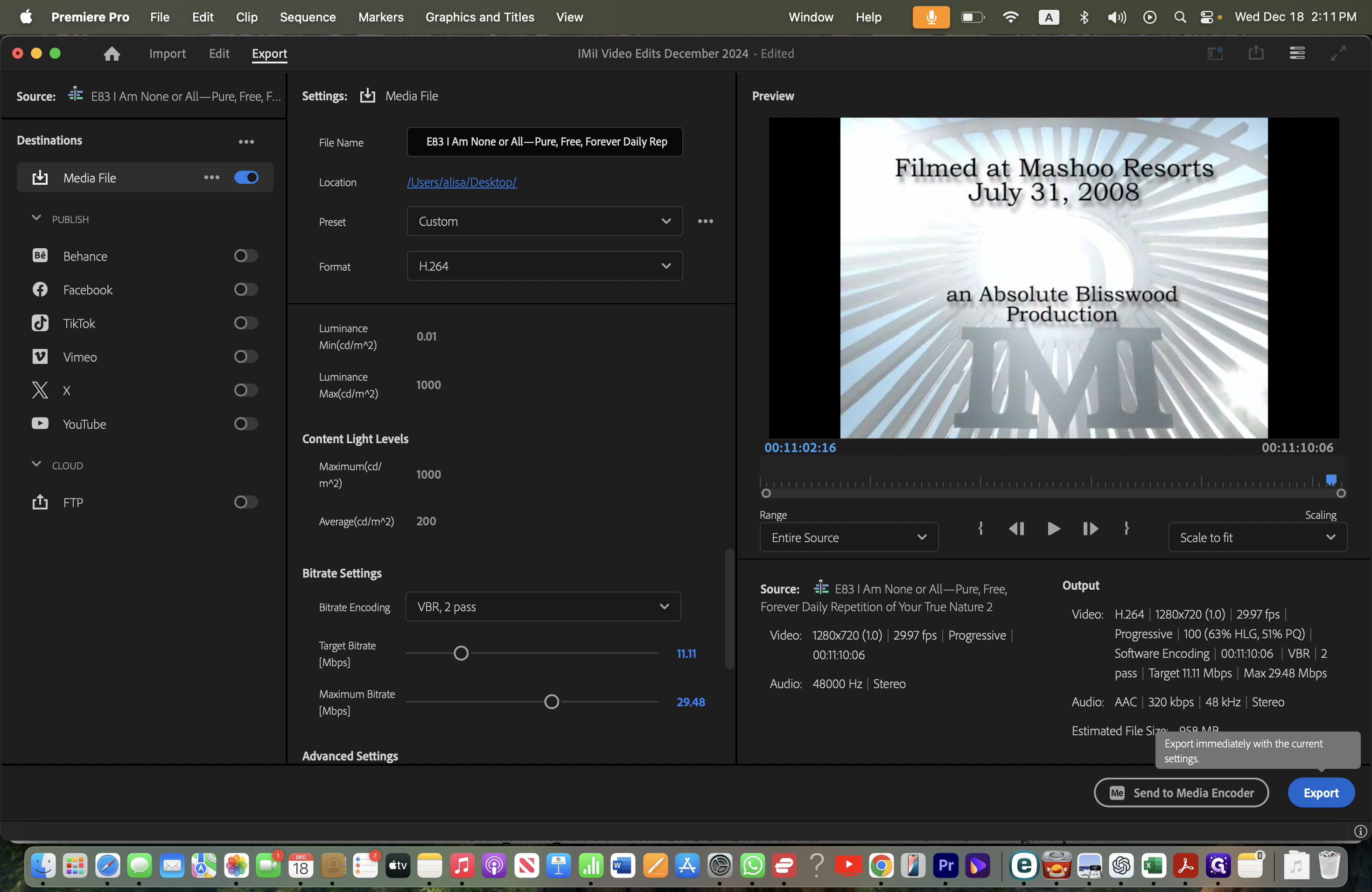Click the Luminance Max value 1000
The width and height of the screenshot is (1372, 892).
428,385
